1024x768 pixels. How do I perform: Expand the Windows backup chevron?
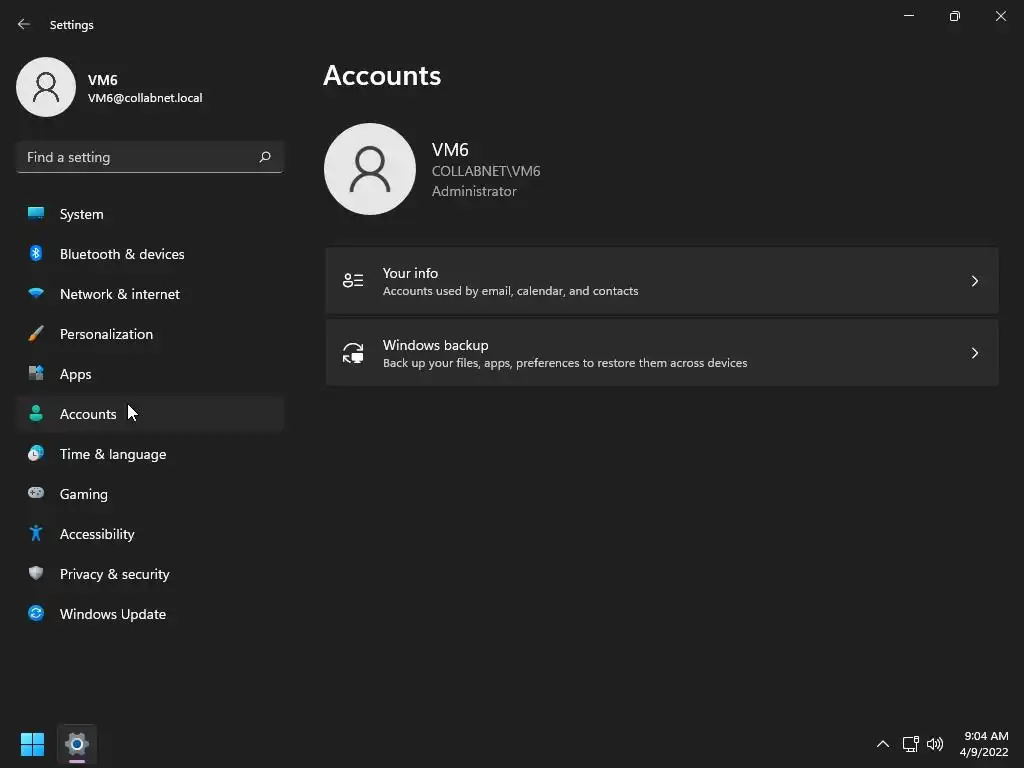coord(974,353)
